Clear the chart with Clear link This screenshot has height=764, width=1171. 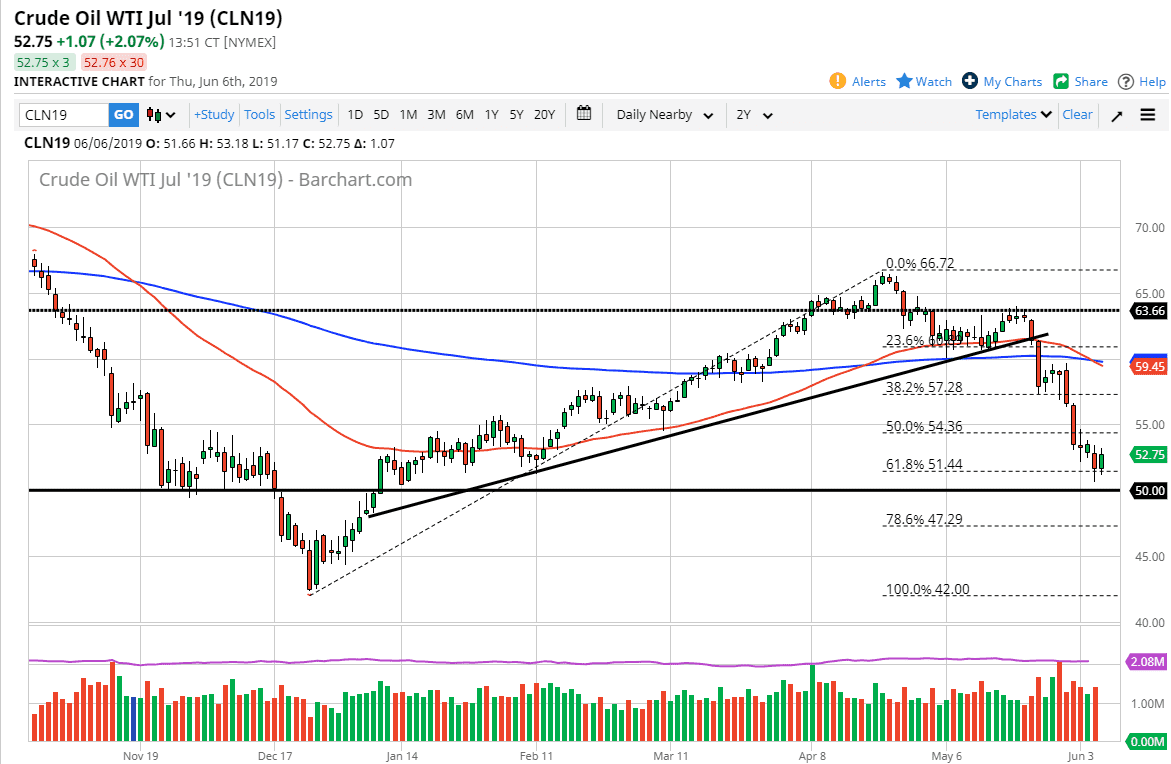pos(1077,114)
